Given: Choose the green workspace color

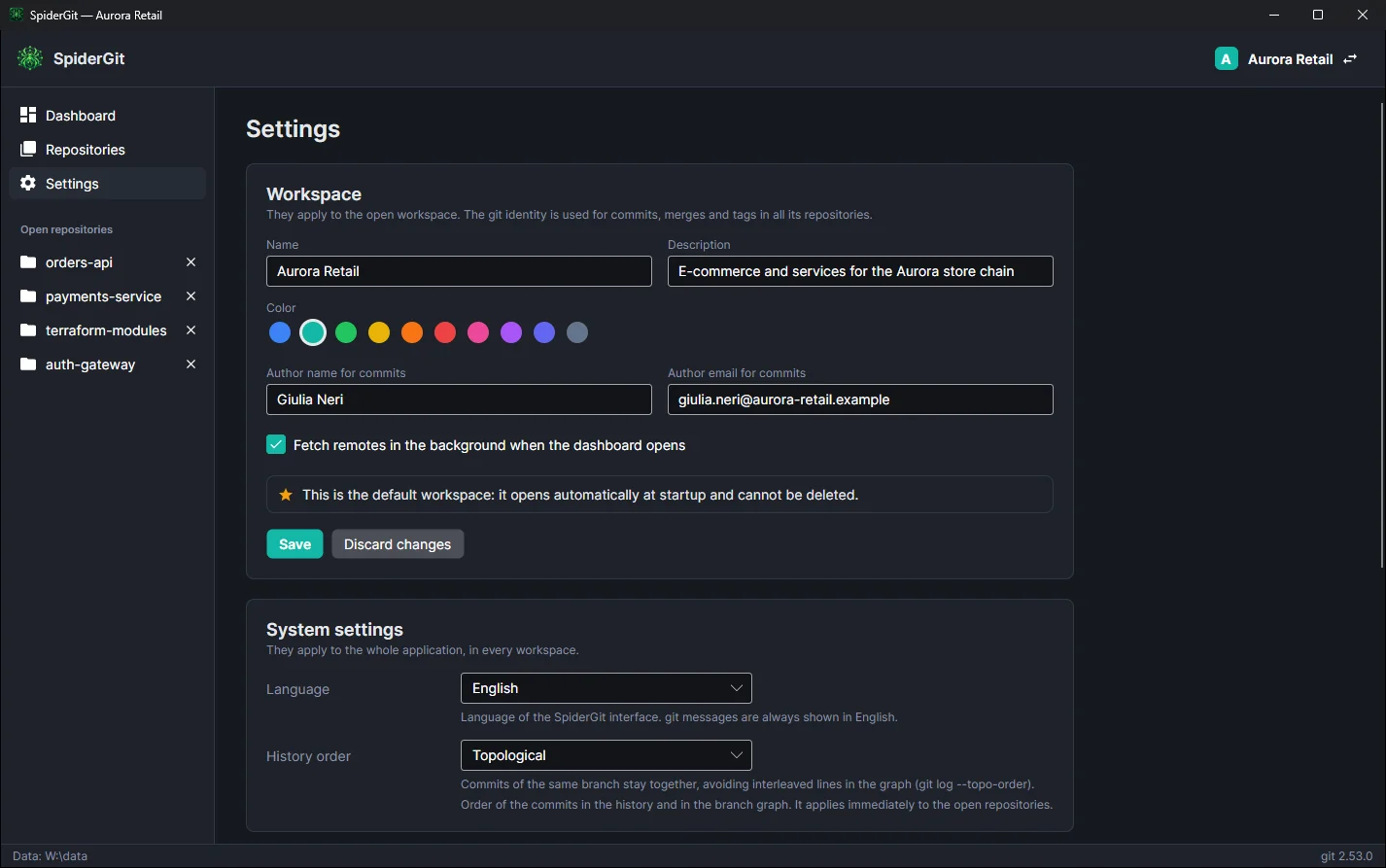Looking at the screenshot, I should 346,332.
